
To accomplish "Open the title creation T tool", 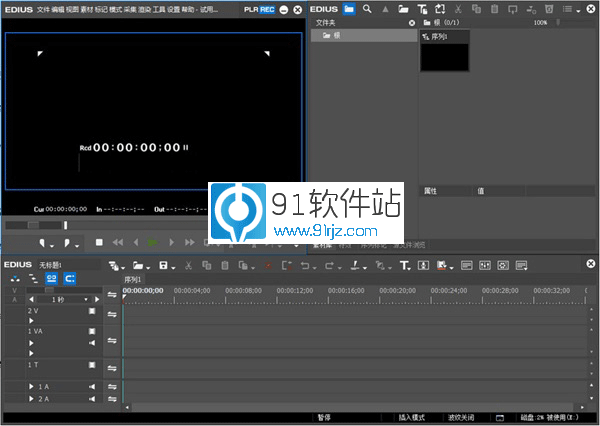I will pyautogui.click(x=405, y=265).
